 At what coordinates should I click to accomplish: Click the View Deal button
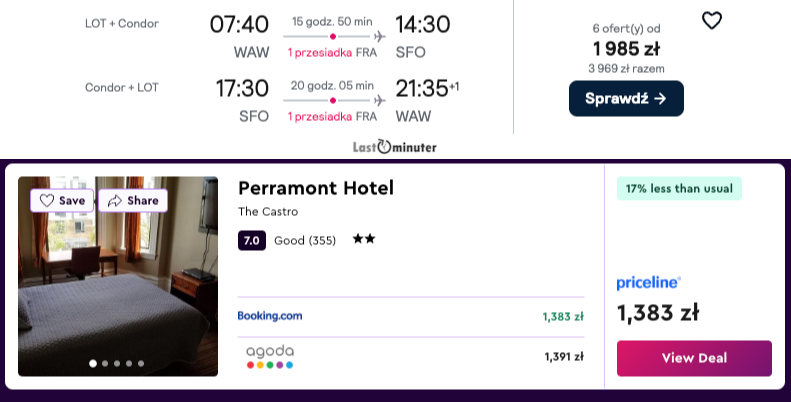[x=694, y=358]
